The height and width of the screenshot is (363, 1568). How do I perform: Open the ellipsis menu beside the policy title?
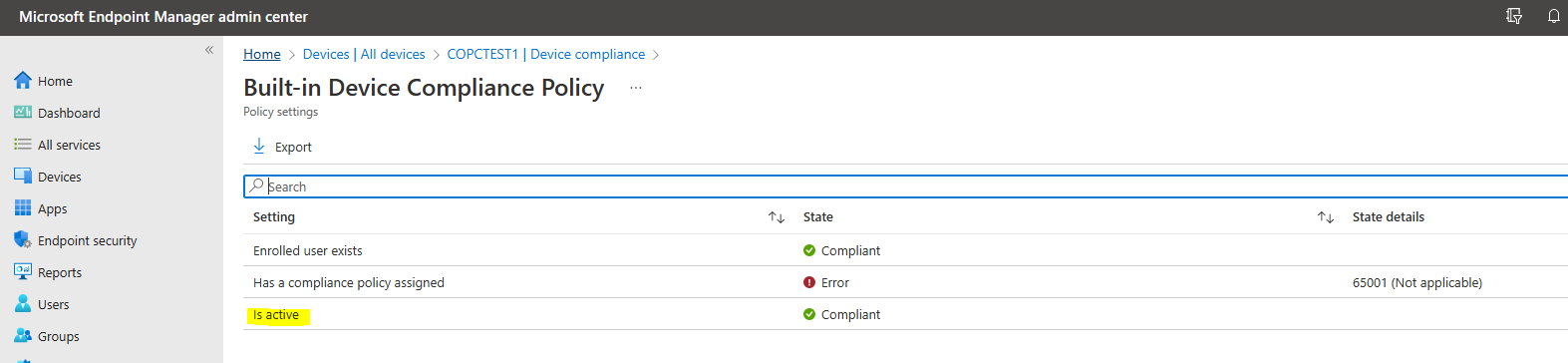click(636, 88)
